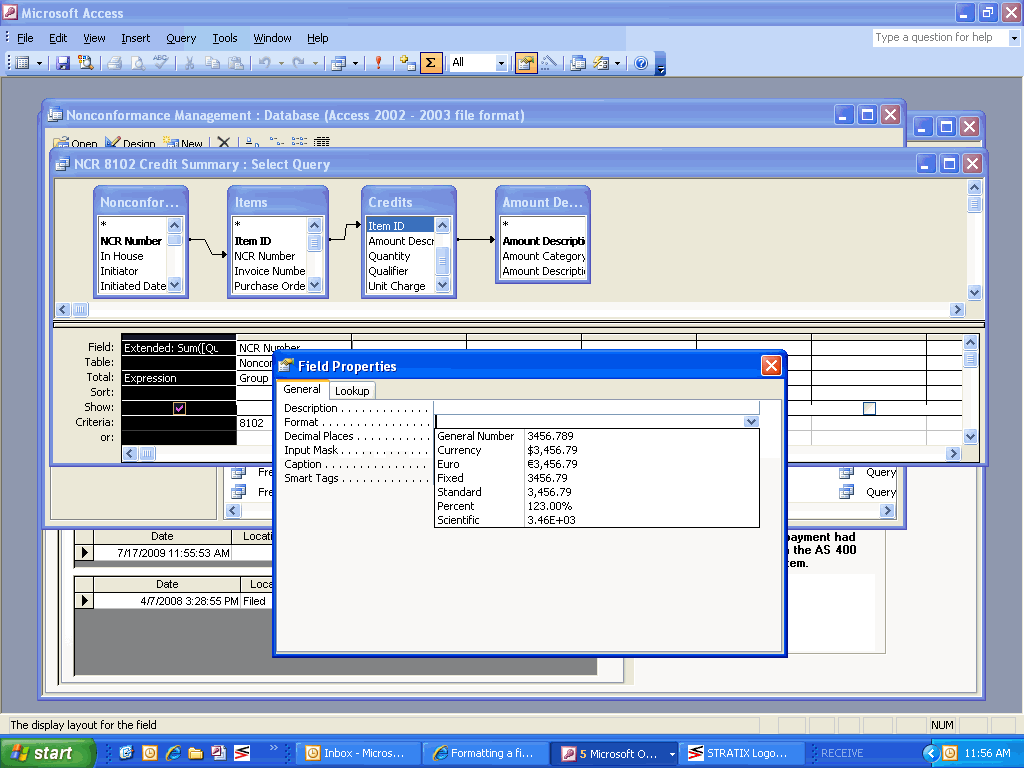
Task: Expand the New Object dropdown arrow
Action: (617, 63)
